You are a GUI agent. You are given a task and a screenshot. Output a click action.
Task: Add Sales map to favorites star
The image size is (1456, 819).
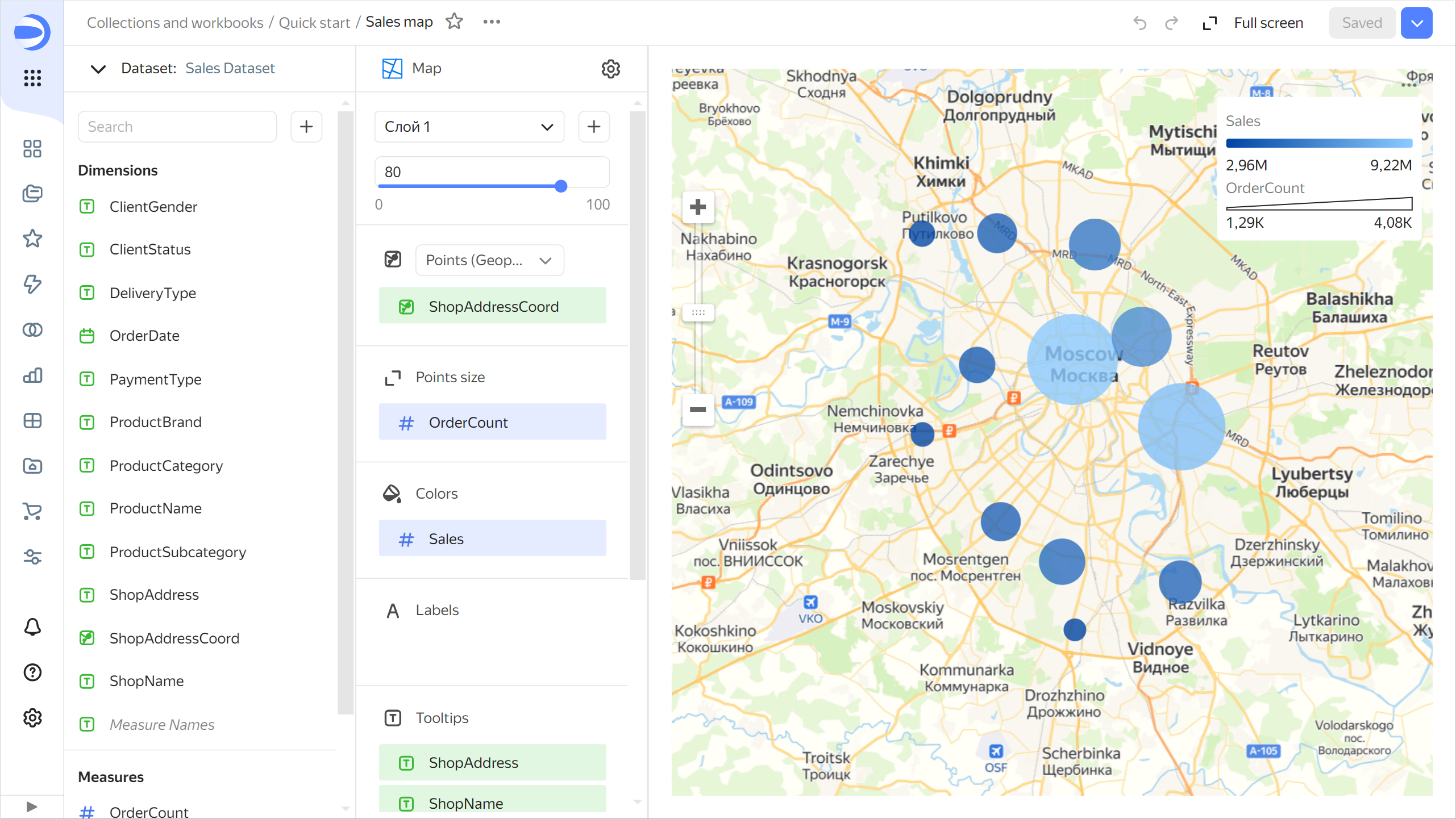[x=454, y=22]
